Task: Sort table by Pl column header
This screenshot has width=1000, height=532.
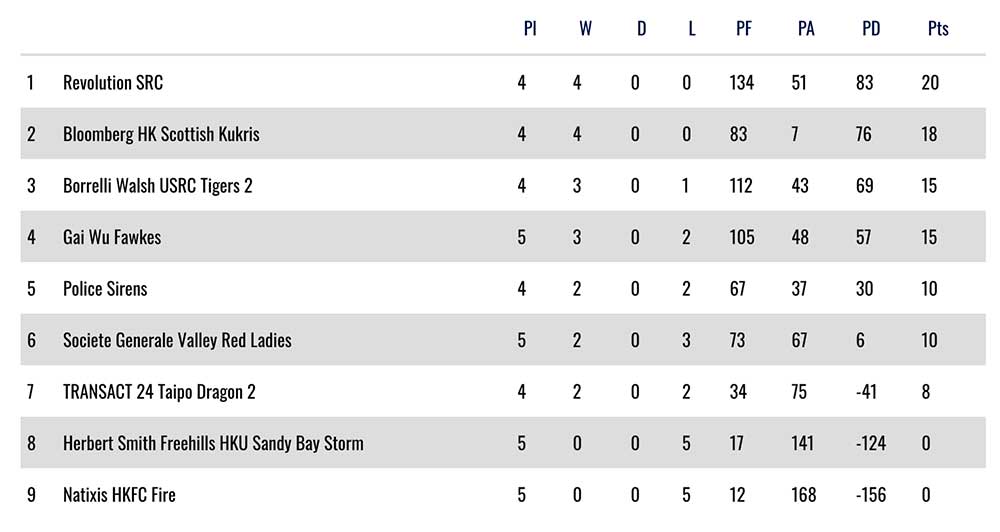Action: coord(530,29)
